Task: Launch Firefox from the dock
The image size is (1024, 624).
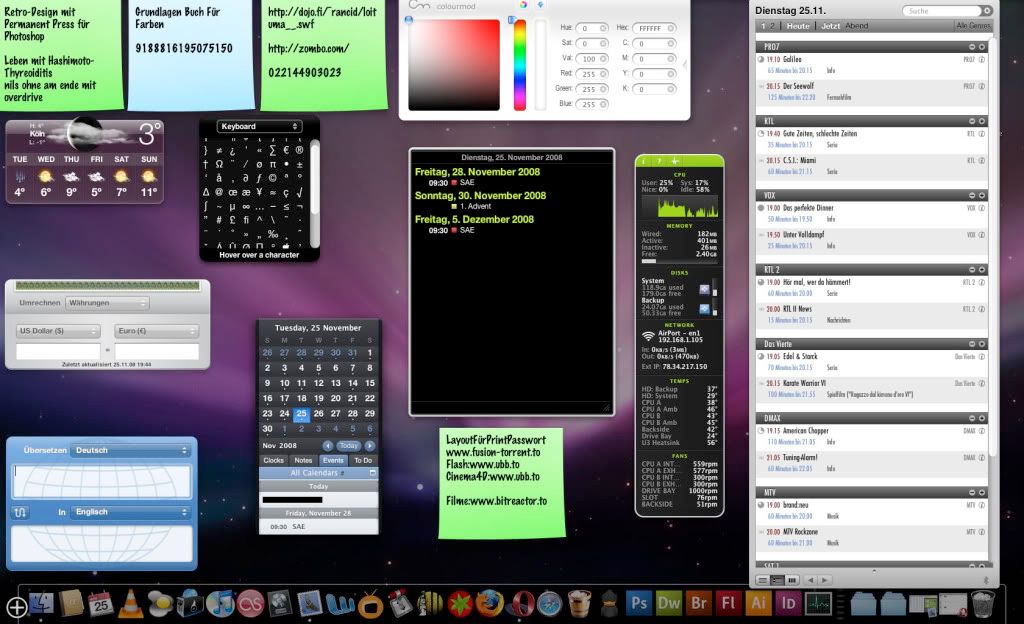Action: pos(489,603)
